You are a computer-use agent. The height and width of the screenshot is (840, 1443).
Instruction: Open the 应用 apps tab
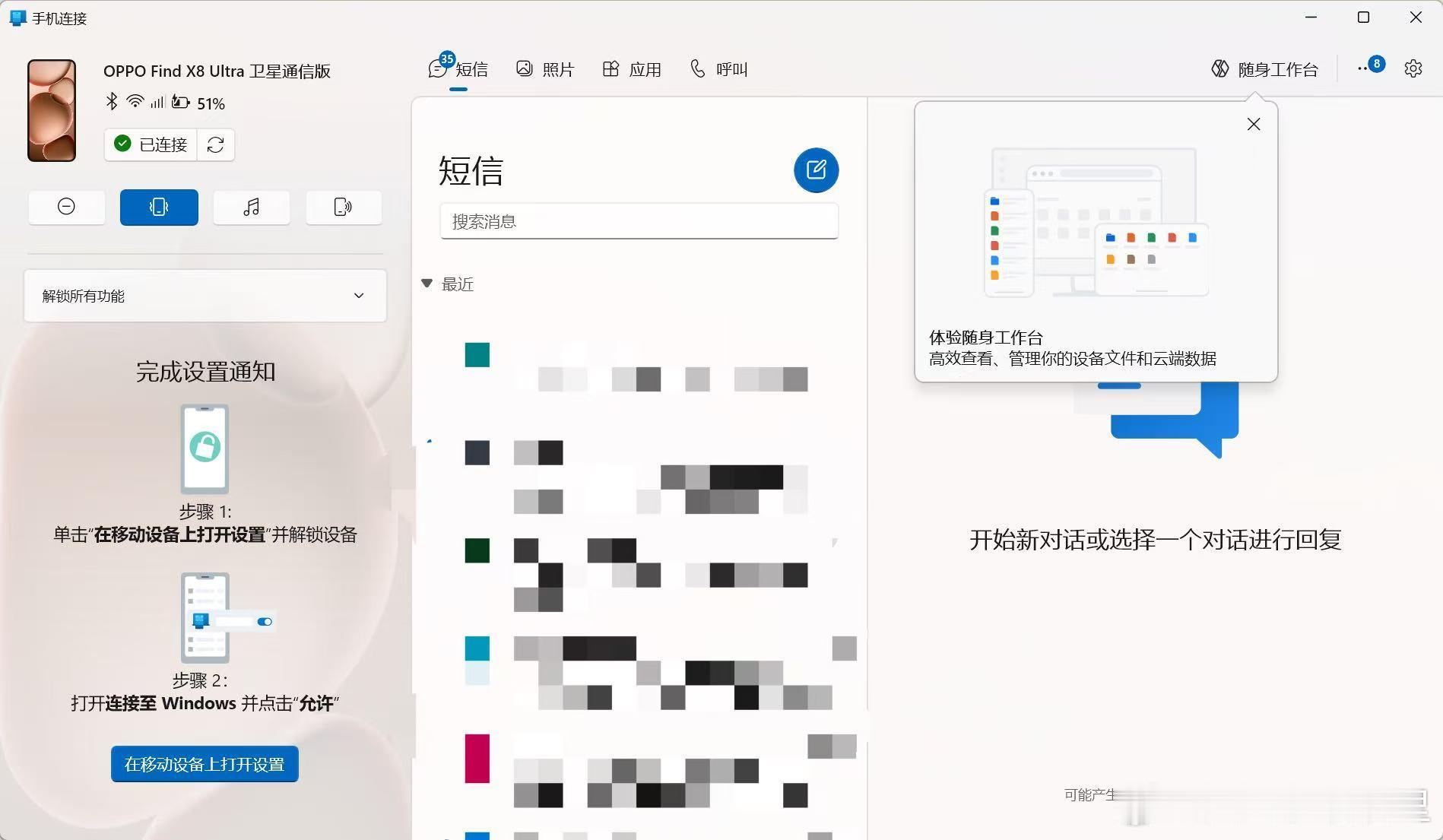tap(632, 69)
